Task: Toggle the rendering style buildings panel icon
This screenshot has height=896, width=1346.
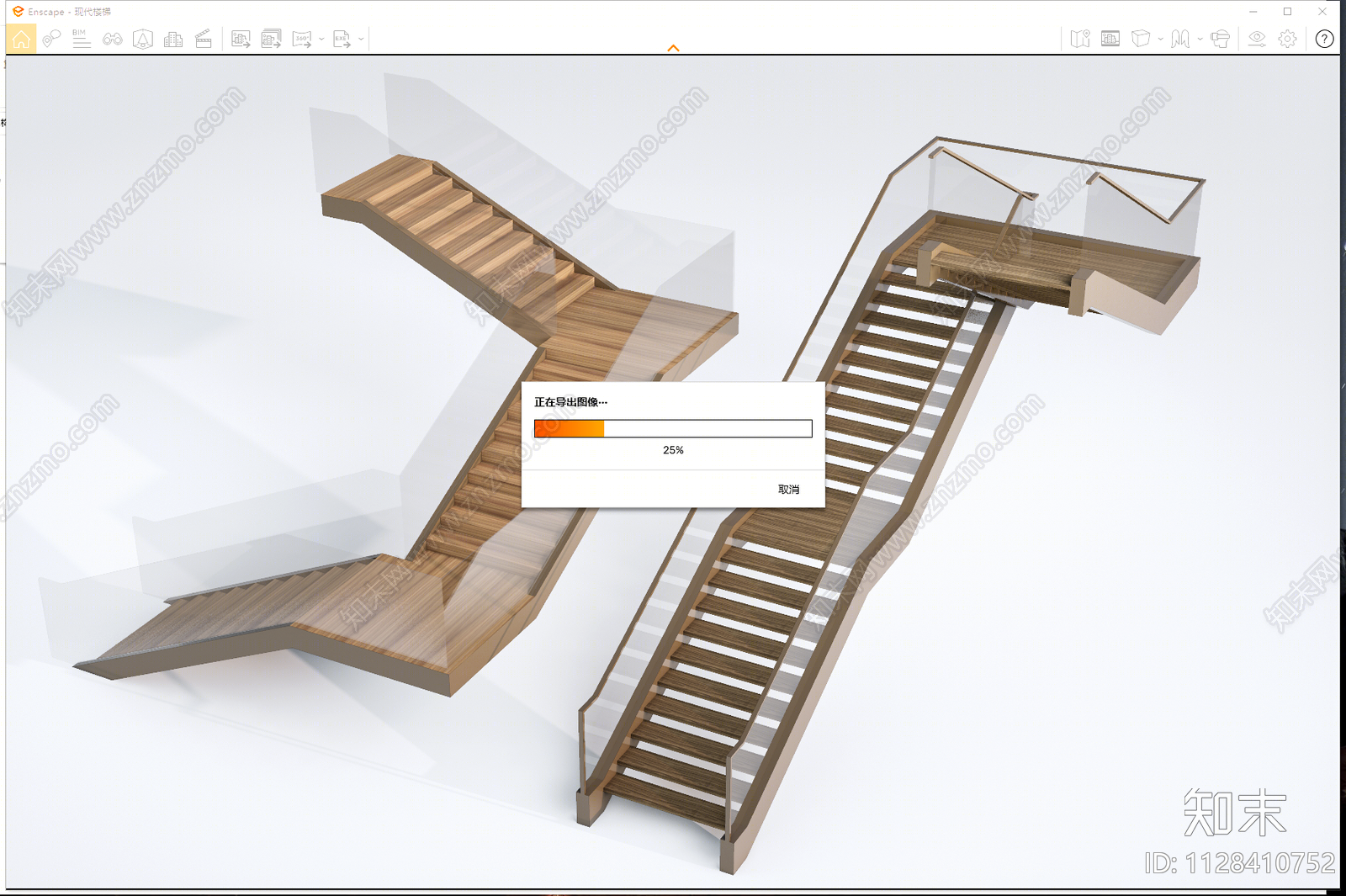Action: click(1110, 39)
